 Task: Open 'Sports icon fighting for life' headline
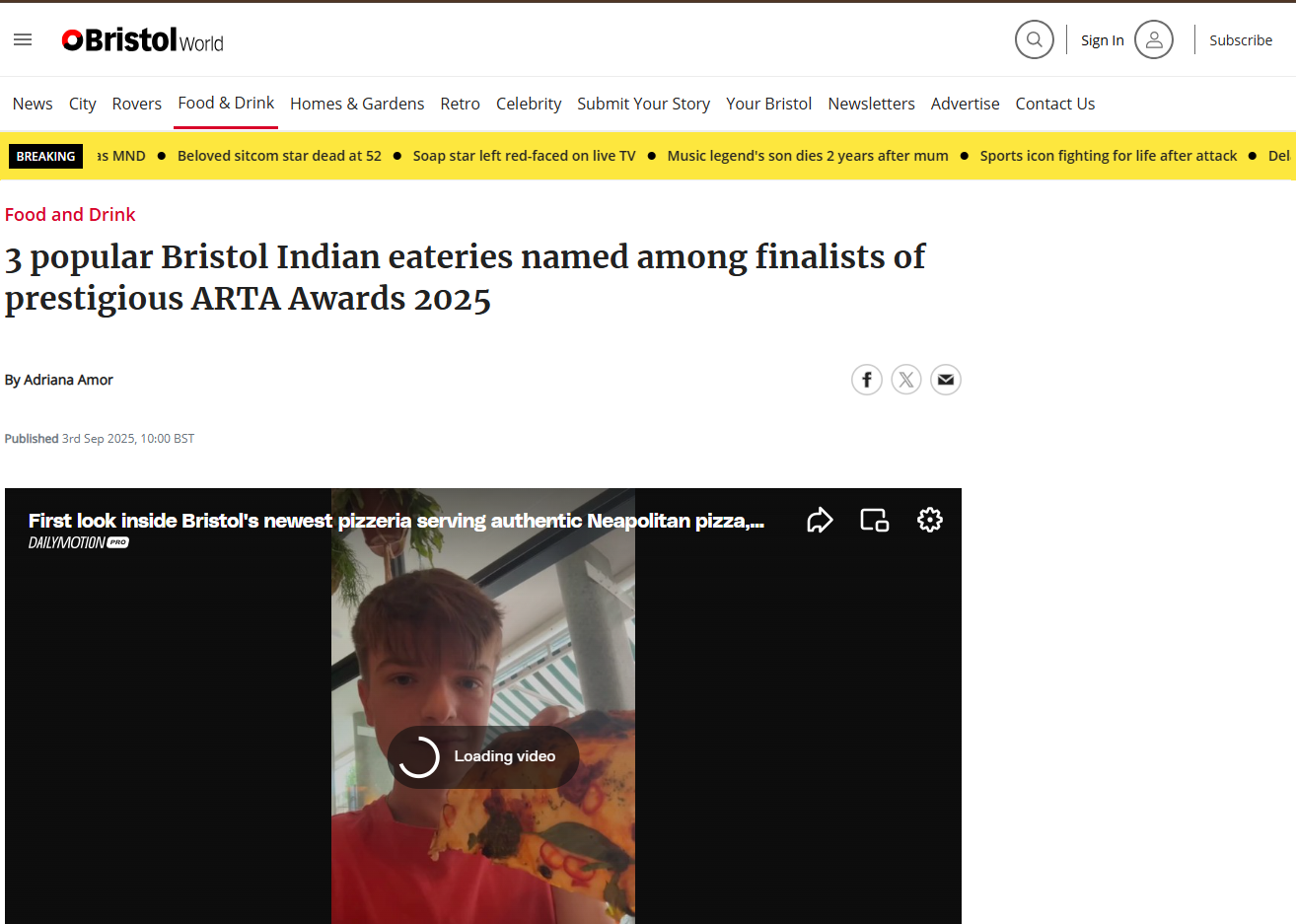click(x=1108, y=156)
